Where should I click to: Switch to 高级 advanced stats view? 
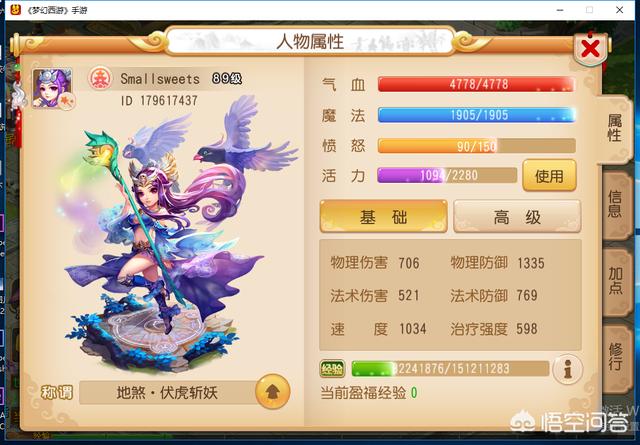517,216
